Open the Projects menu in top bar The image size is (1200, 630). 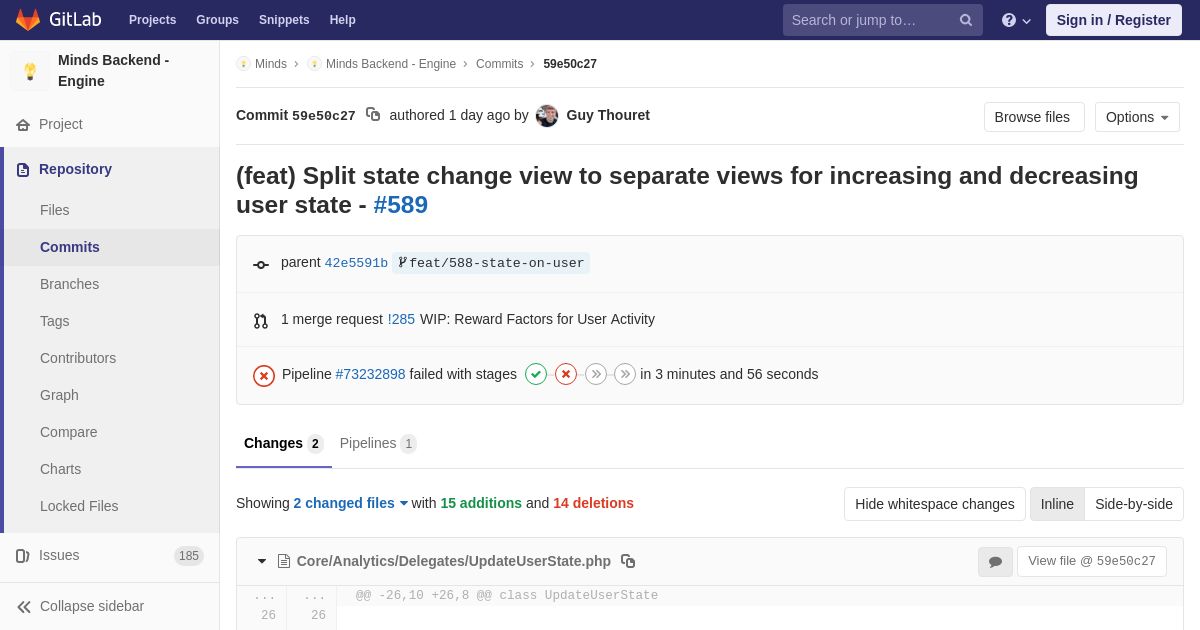tap(152, 20)
